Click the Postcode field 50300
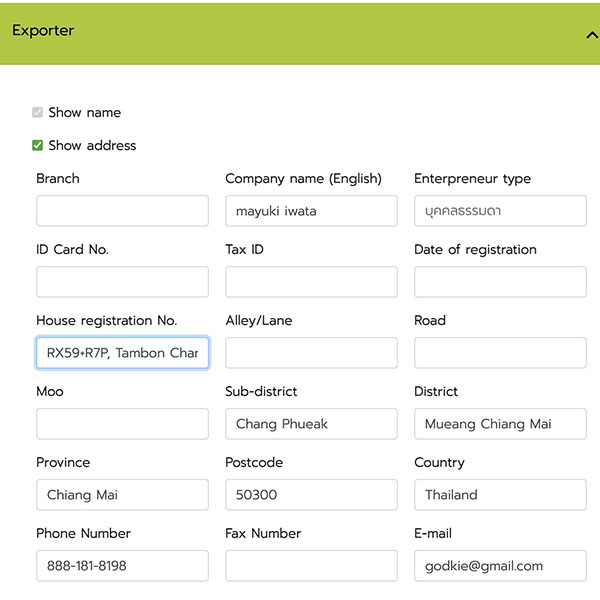This screenshot has height=600, width=600. tap(311, 495)
